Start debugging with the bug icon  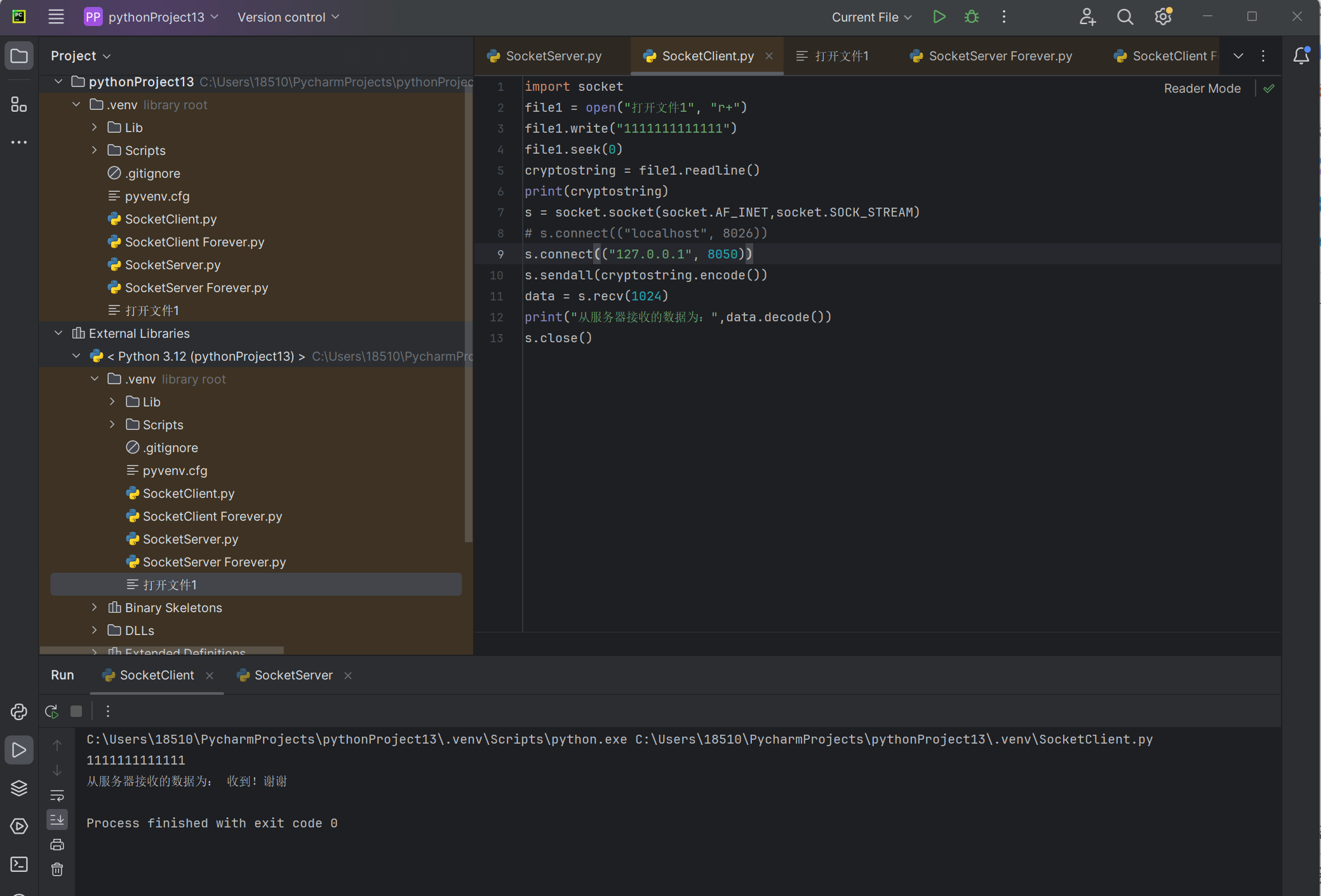(972, 17)
